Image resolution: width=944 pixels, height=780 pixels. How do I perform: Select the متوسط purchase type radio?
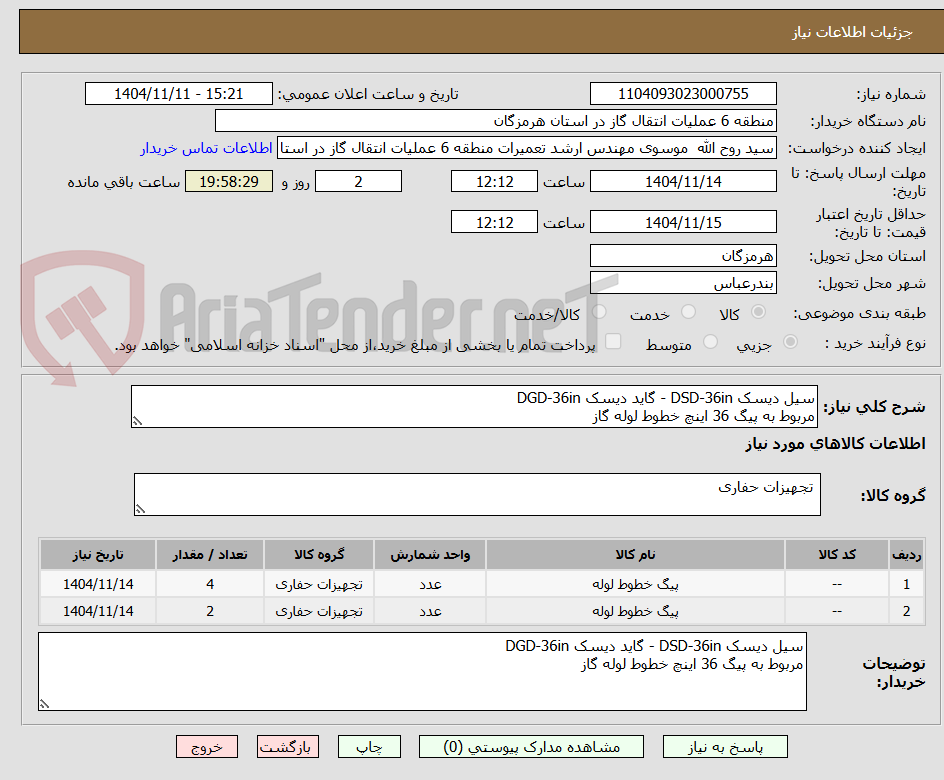point(710,342)
